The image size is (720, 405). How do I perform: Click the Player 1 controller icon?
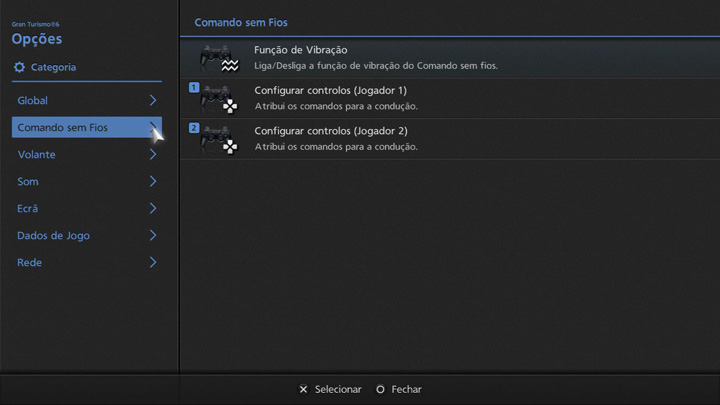tap(218, 98)
